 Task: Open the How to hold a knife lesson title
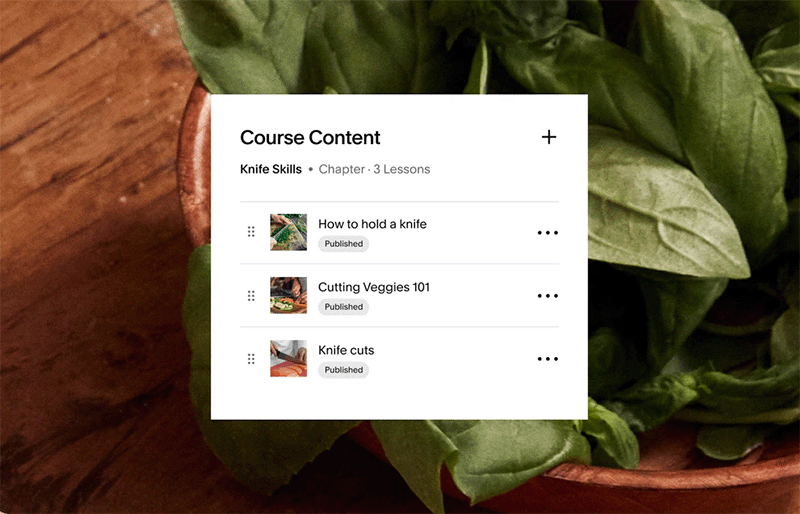coord(372,224)
